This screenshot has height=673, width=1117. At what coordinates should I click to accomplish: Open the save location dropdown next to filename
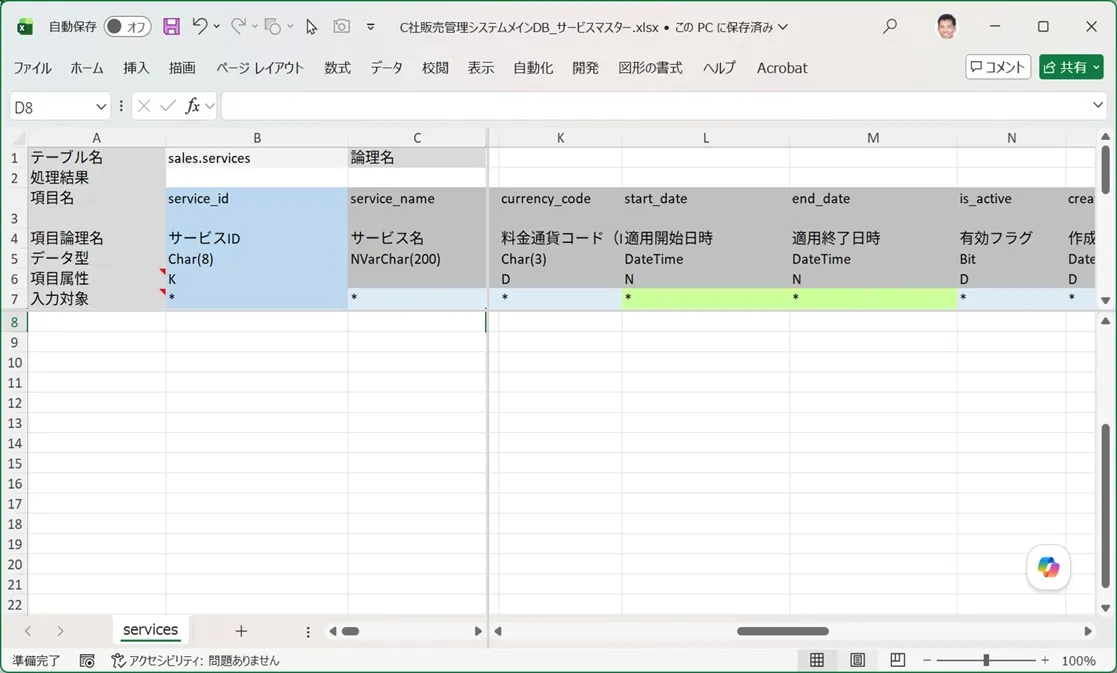click(x=784, y=27)
